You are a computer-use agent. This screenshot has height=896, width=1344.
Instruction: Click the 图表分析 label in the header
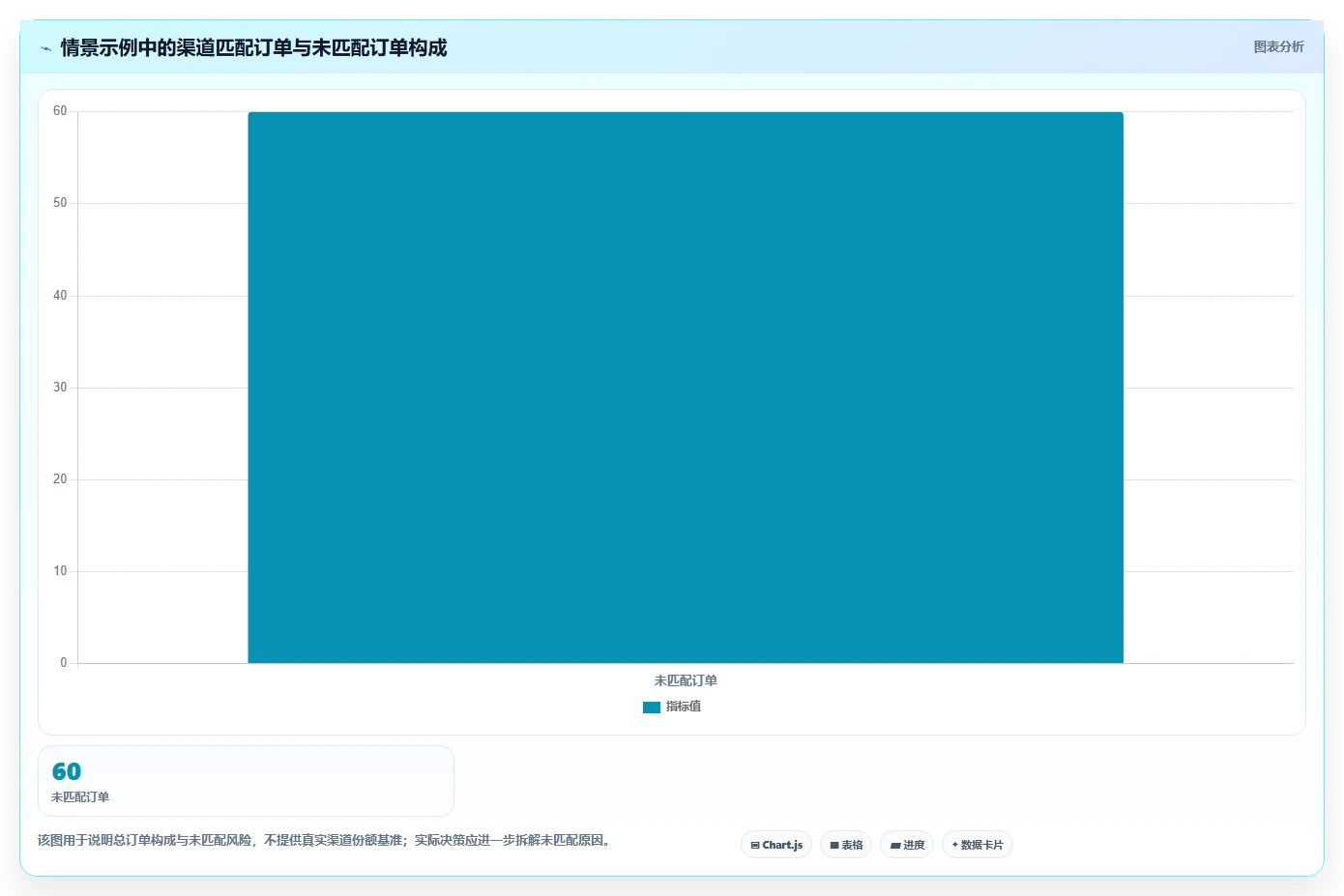[1278, 46]
